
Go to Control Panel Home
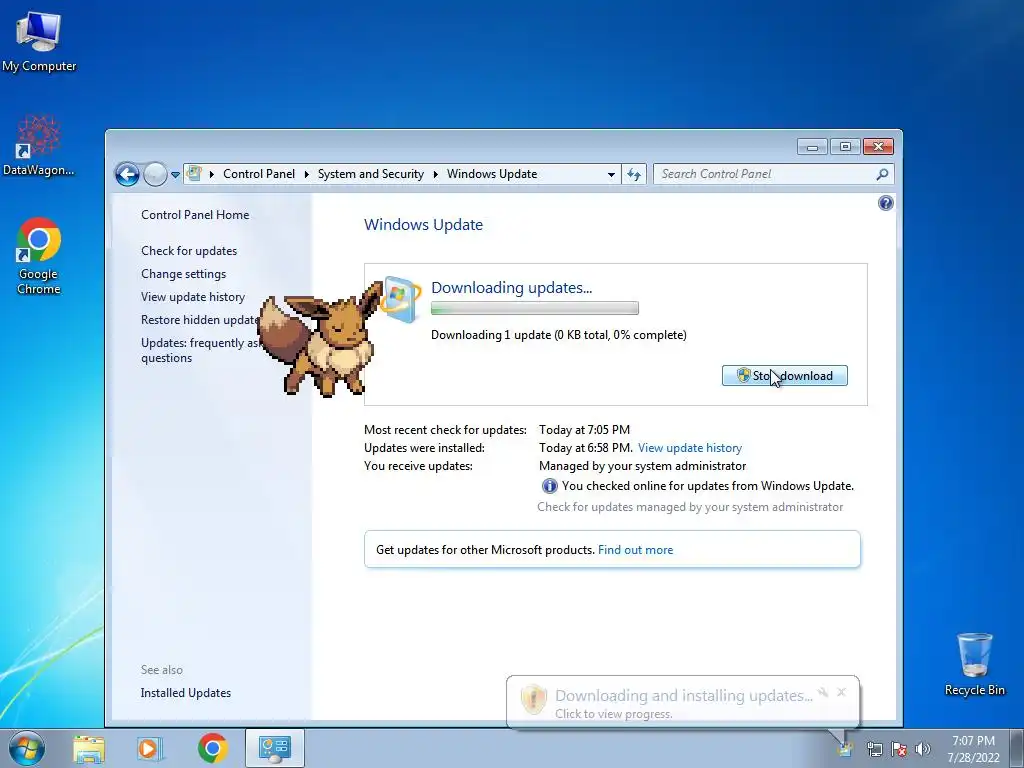click(x=195, y=215)
